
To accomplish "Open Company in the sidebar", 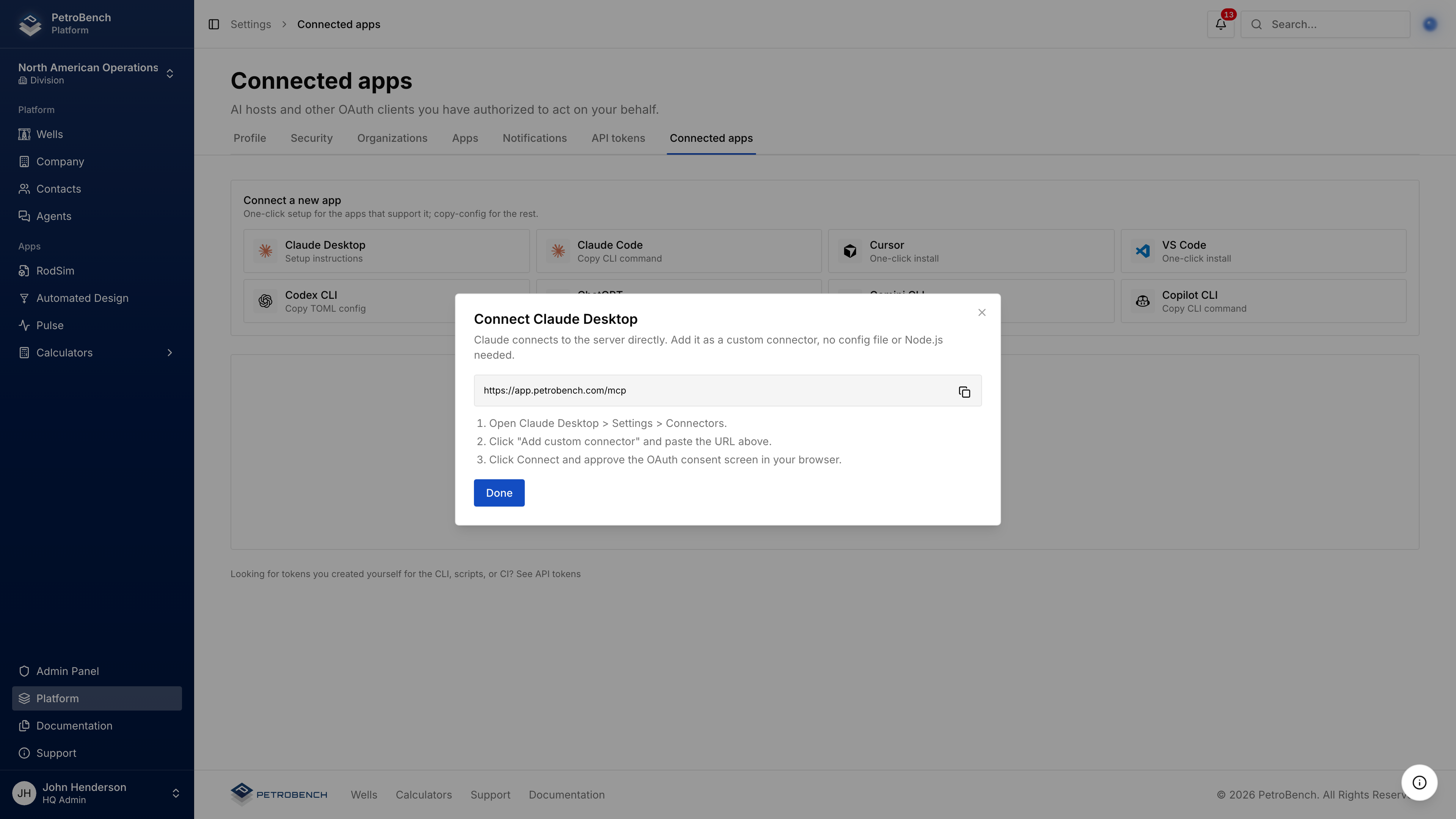I will pyautogui.click(x=97, y=162).
